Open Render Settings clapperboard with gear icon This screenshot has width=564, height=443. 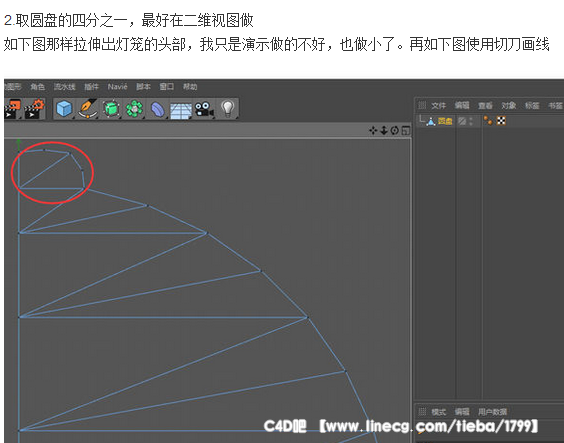click(34, 109)
